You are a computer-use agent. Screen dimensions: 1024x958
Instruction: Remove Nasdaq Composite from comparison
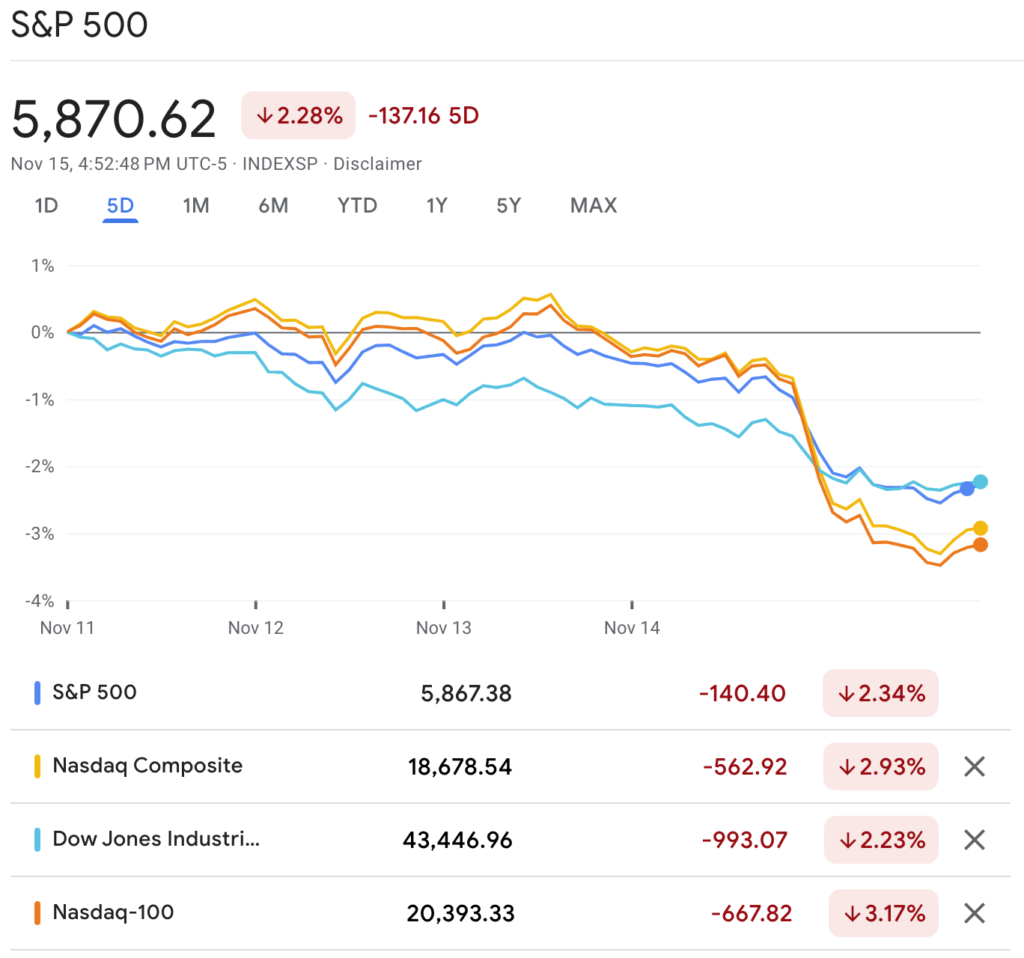(974, 767)
